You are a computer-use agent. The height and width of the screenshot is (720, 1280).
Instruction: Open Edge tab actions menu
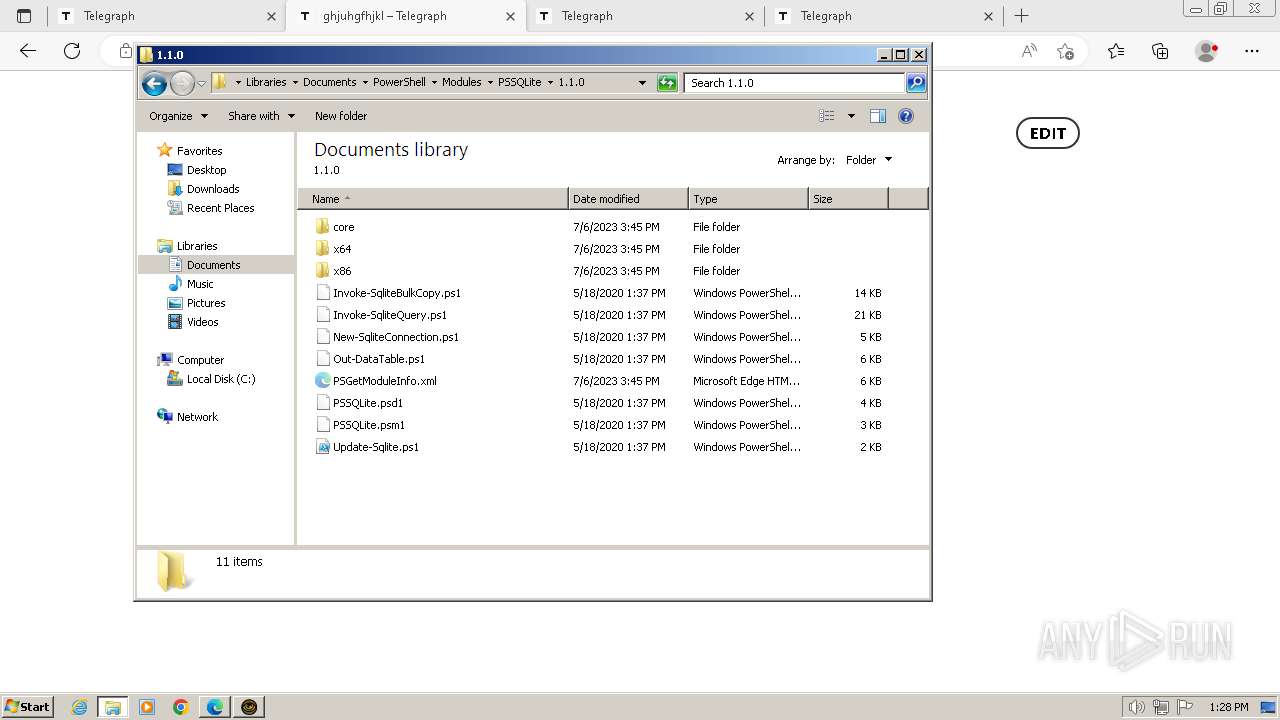24,16
